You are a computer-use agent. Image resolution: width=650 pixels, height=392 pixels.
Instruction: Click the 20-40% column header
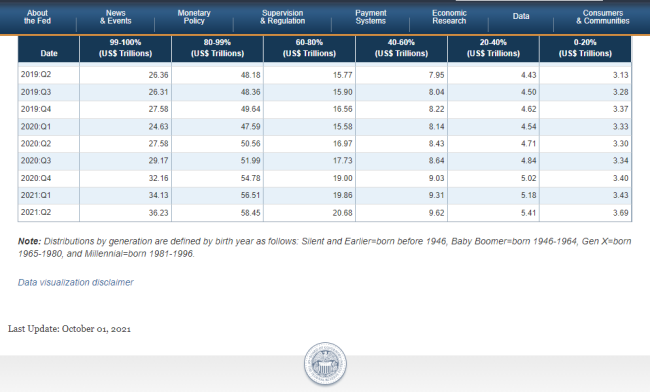(x=493, y=49)
